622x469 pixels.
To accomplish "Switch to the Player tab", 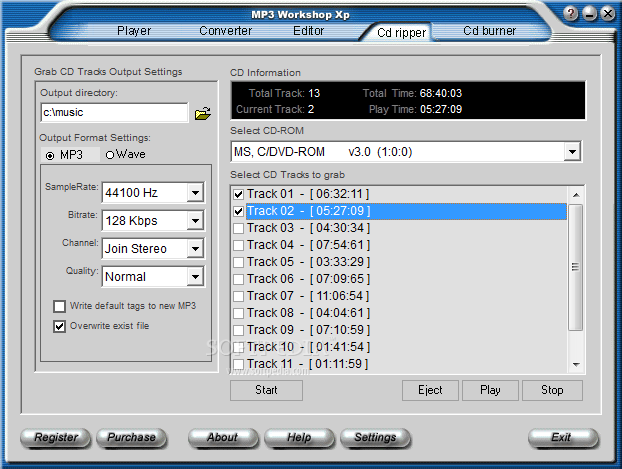I will pyautogui.click(x=134, y=31).
